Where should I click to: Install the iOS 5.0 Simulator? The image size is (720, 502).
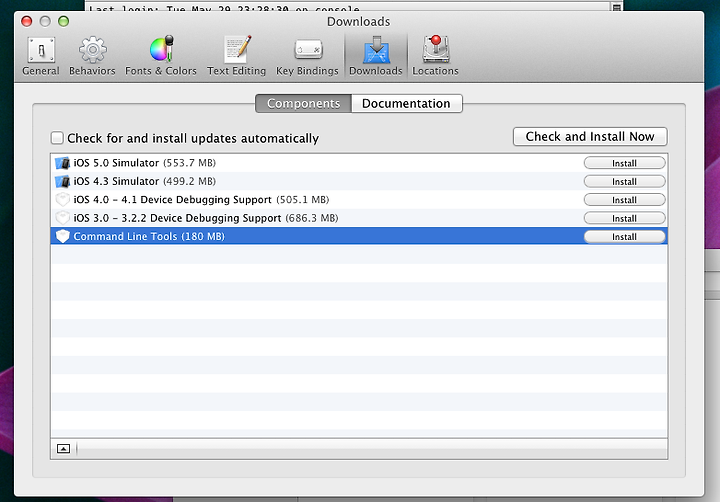624,163
